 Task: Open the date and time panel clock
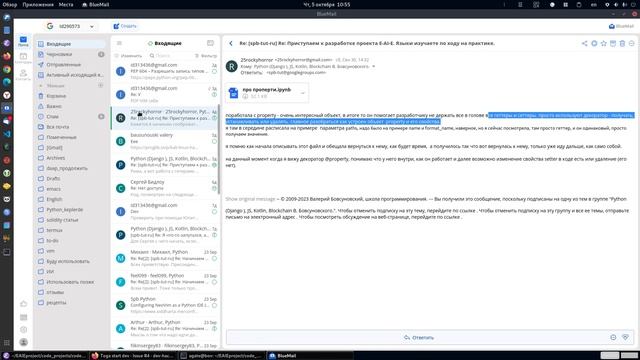pos(327,4)
